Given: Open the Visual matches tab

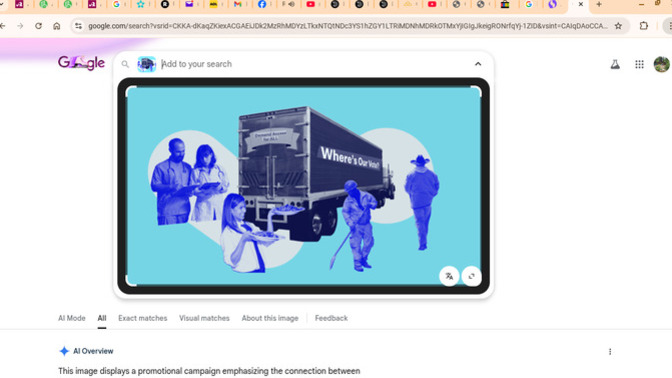Looking at the screenshot, I should pos(204,318).
